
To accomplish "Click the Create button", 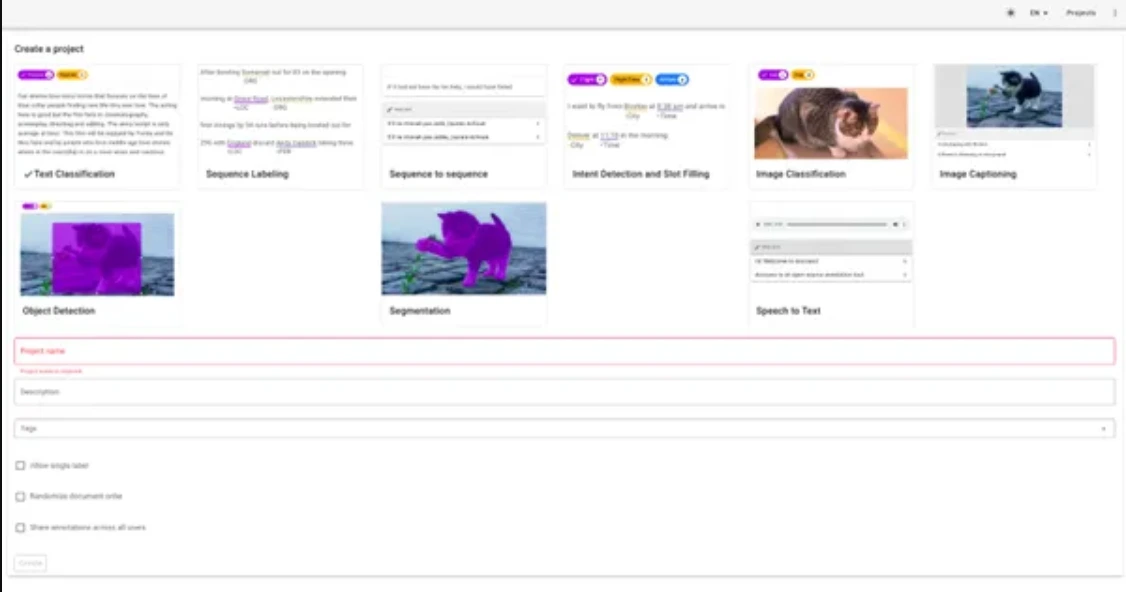I will click(29, 562).
